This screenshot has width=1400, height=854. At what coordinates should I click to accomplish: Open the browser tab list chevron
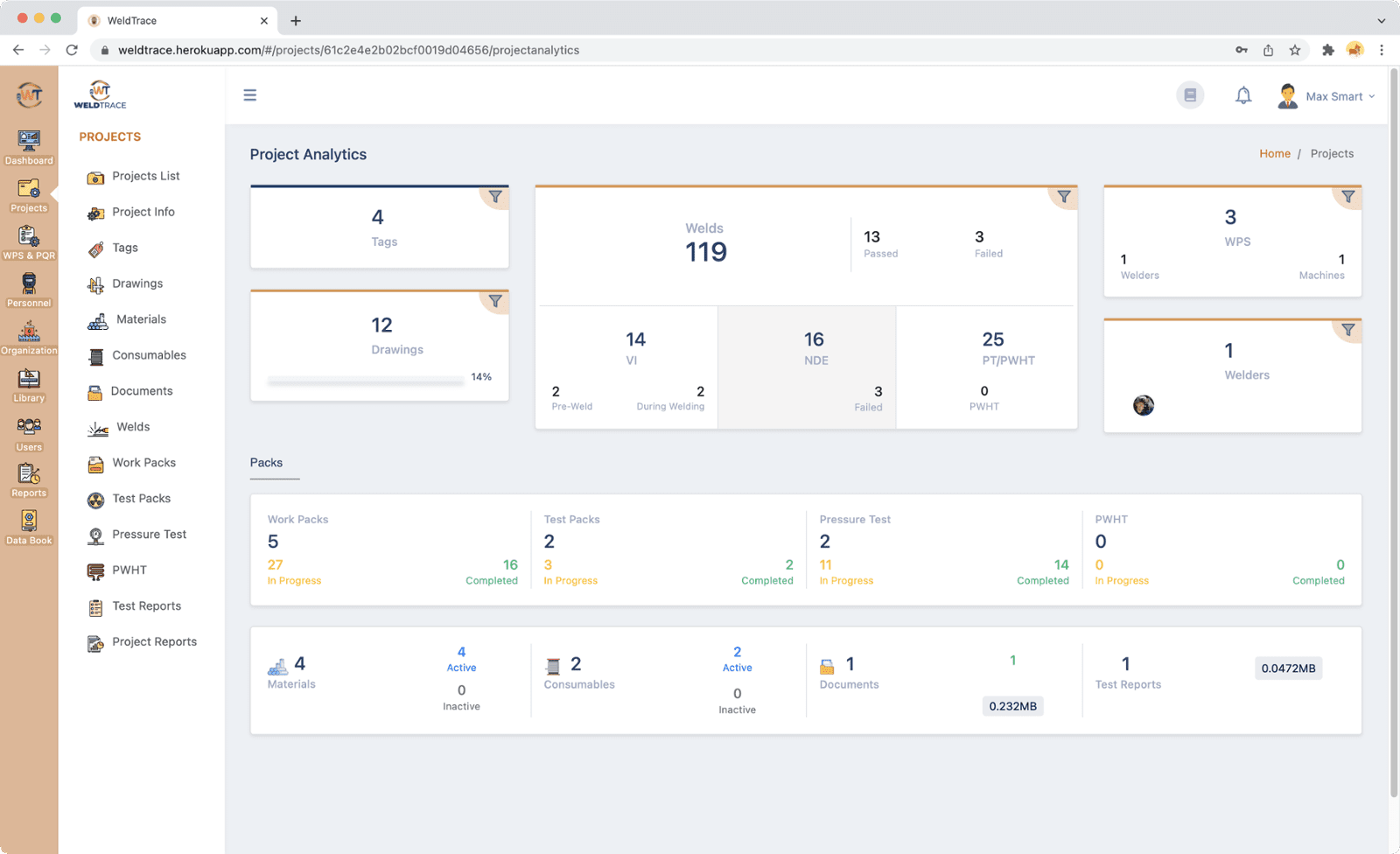(1381, 20)
